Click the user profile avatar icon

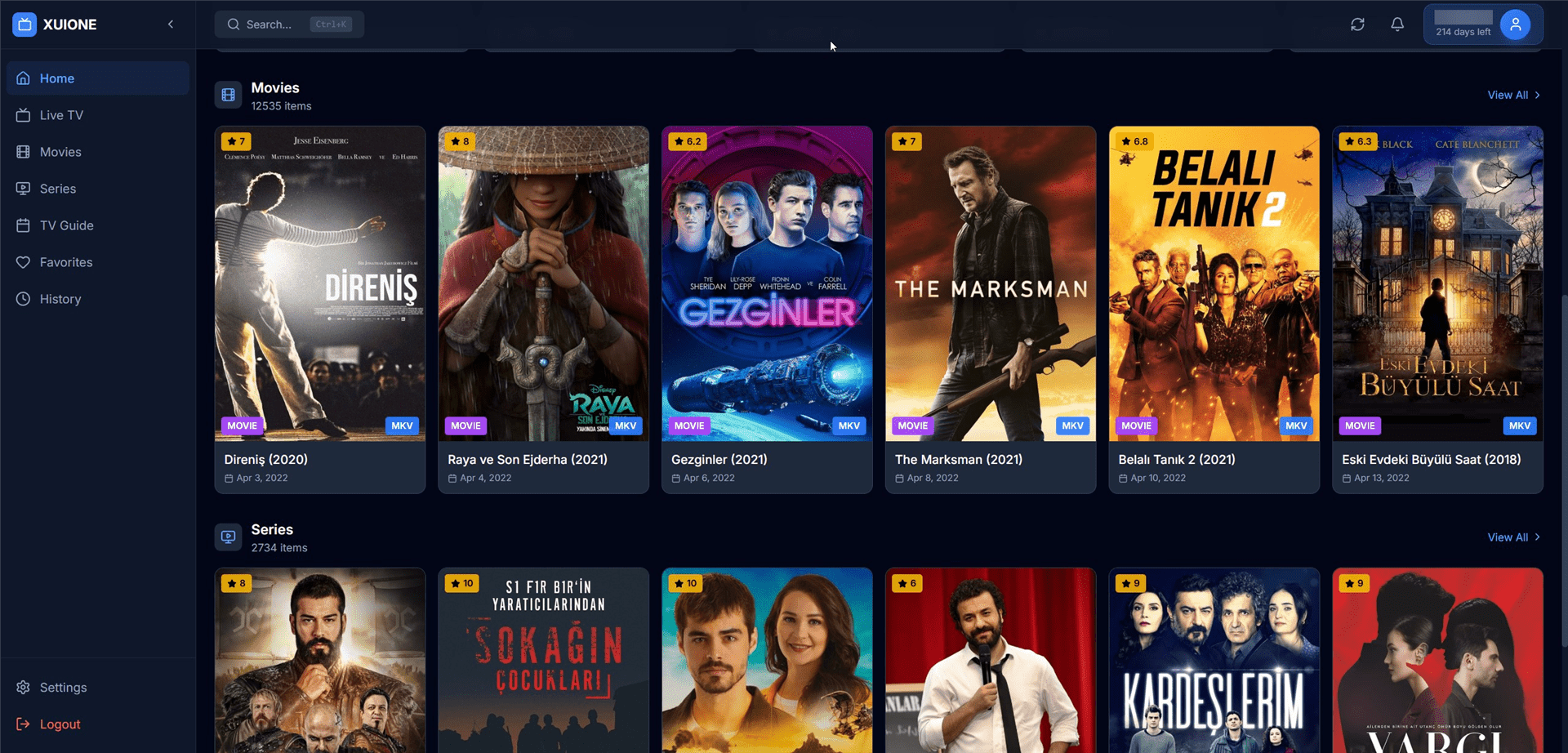pos(1515,25)
